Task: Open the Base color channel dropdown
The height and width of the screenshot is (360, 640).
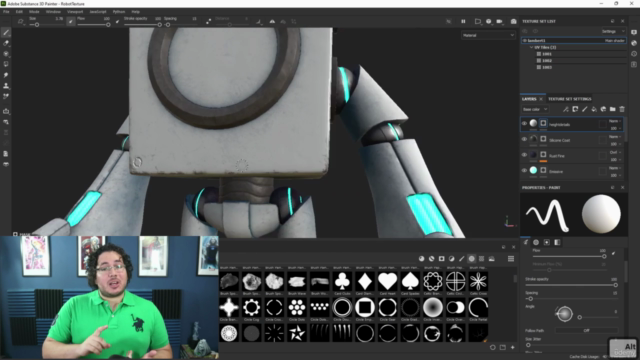Action: 535,109
